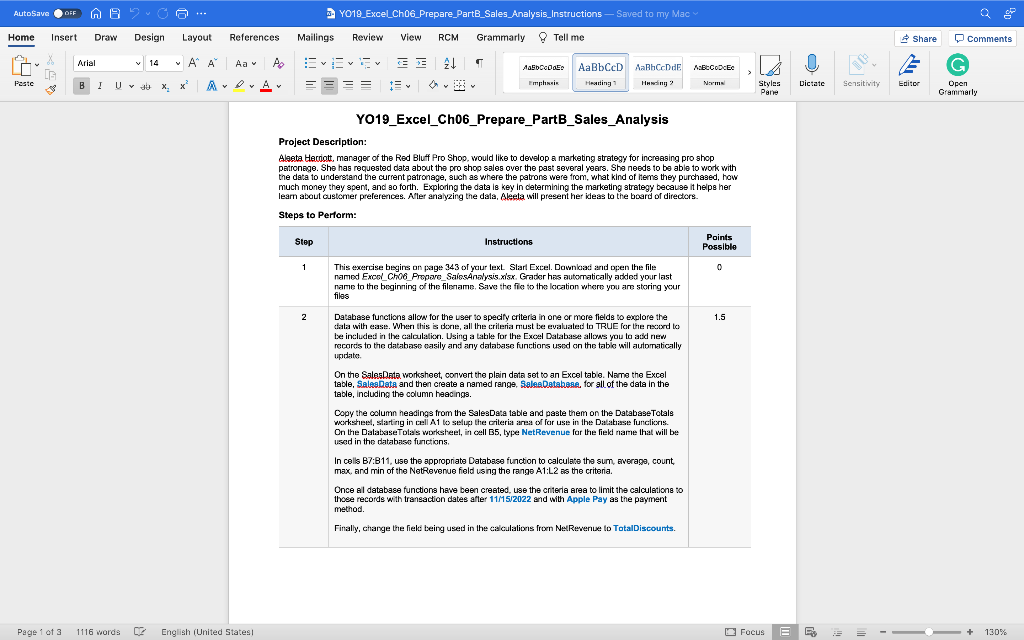Click the Tell me search field
The height and width of the screenshot is (640, 1024).
(x=562, y=38)
